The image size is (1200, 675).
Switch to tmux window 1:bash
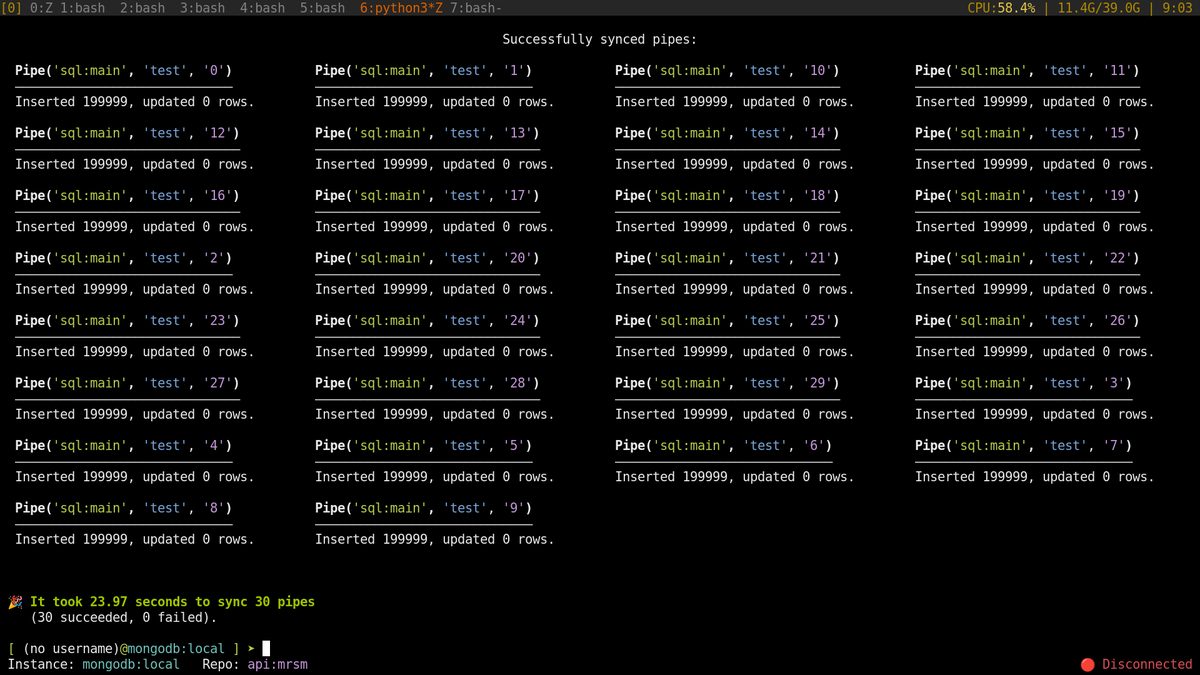click(x=82, y=8)
